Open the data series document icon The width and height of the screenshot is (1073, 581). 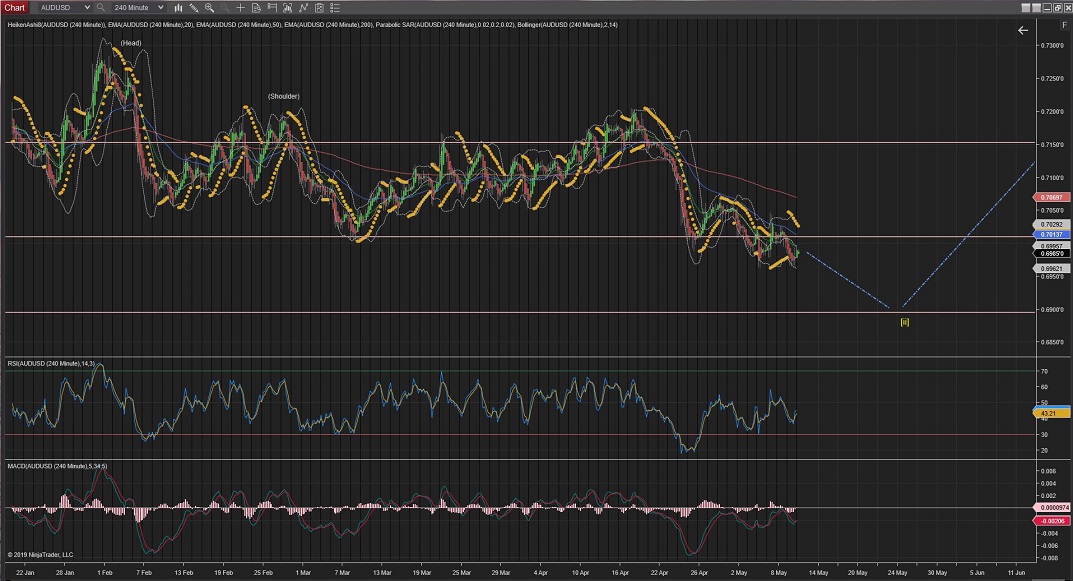pos(256,7)
